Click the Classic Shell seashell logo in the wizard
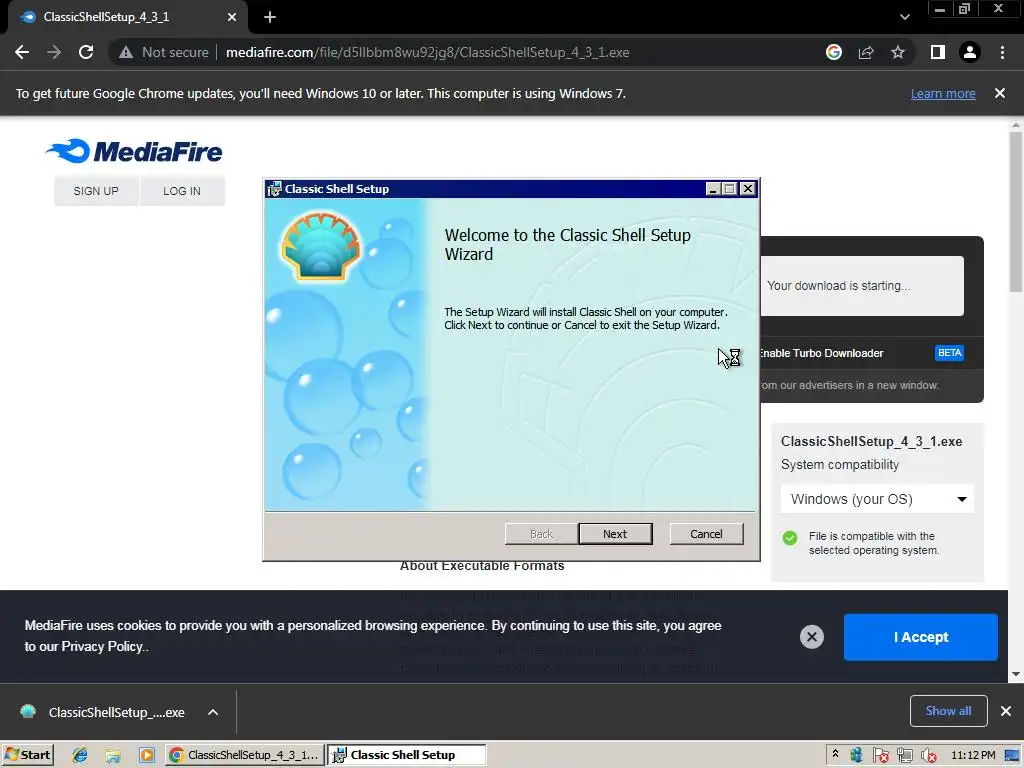 click(321, 246)
